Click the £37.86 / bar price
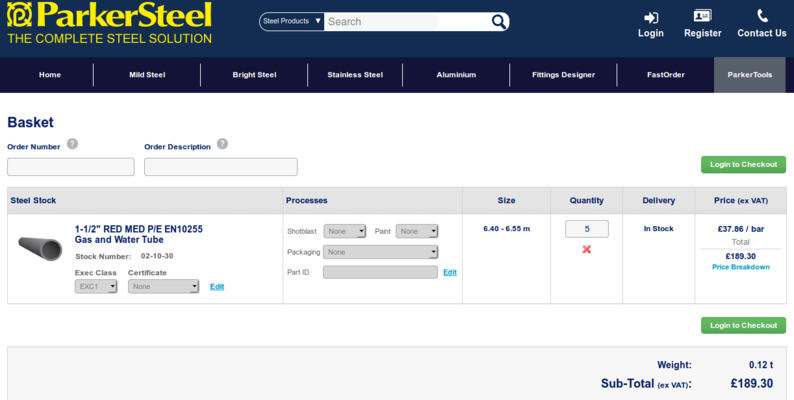 point(740,229)
